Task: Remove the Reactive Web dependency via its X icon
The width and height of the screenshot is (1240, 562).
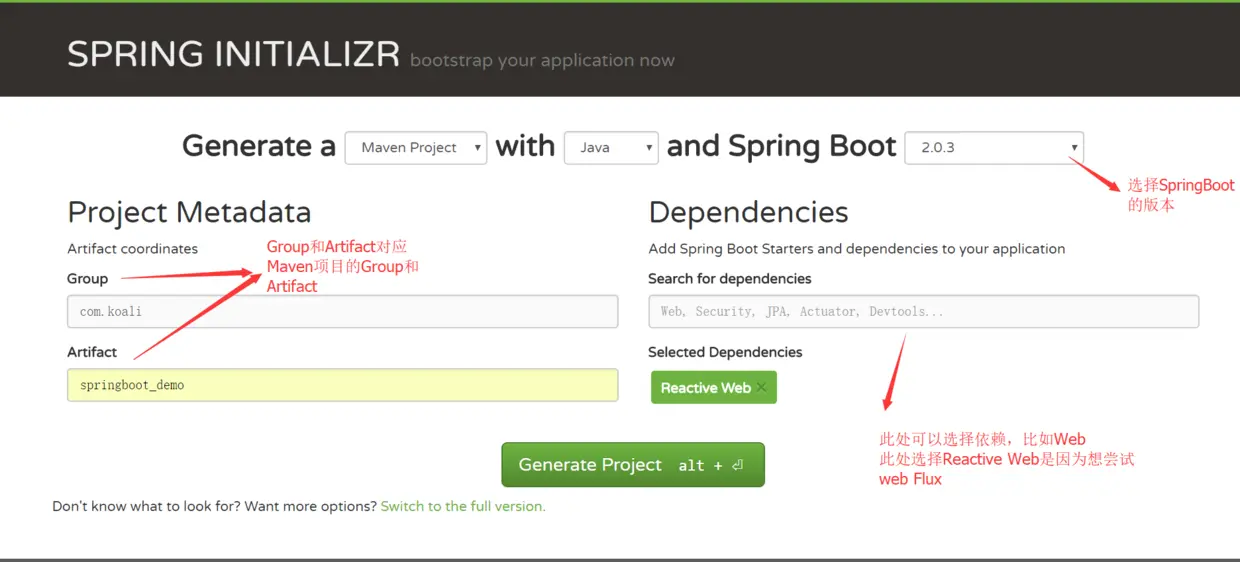Action: point(762,388)
